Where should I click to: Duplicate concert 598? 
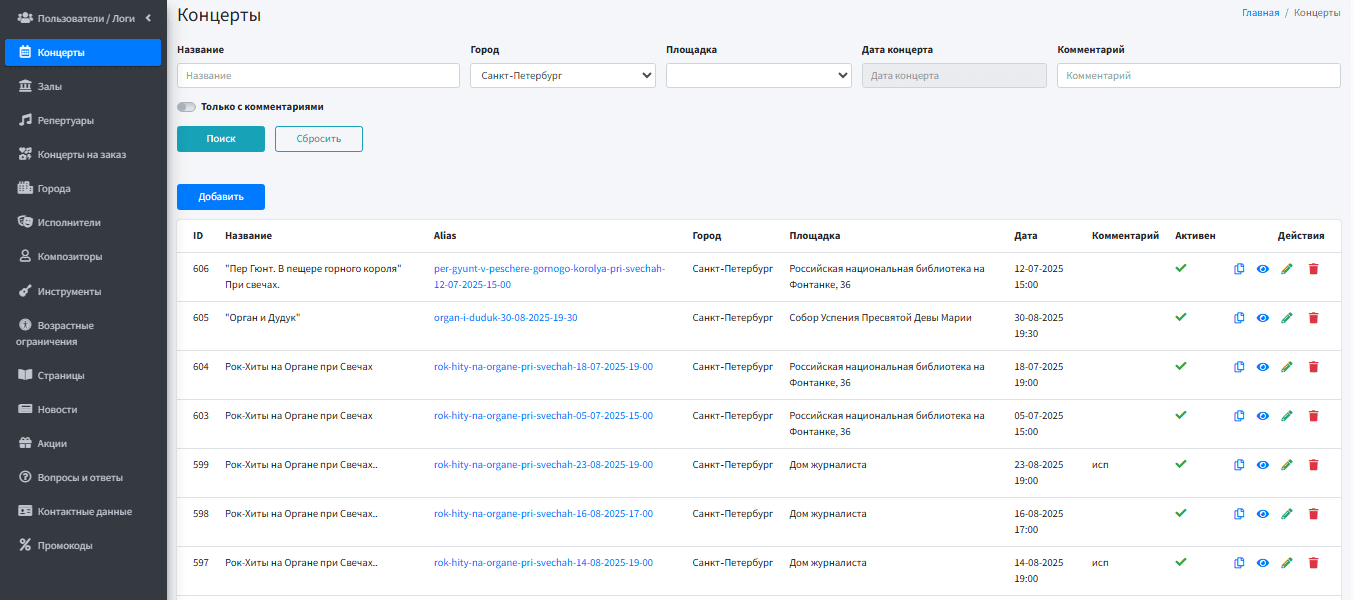(x=1239, y=514)
